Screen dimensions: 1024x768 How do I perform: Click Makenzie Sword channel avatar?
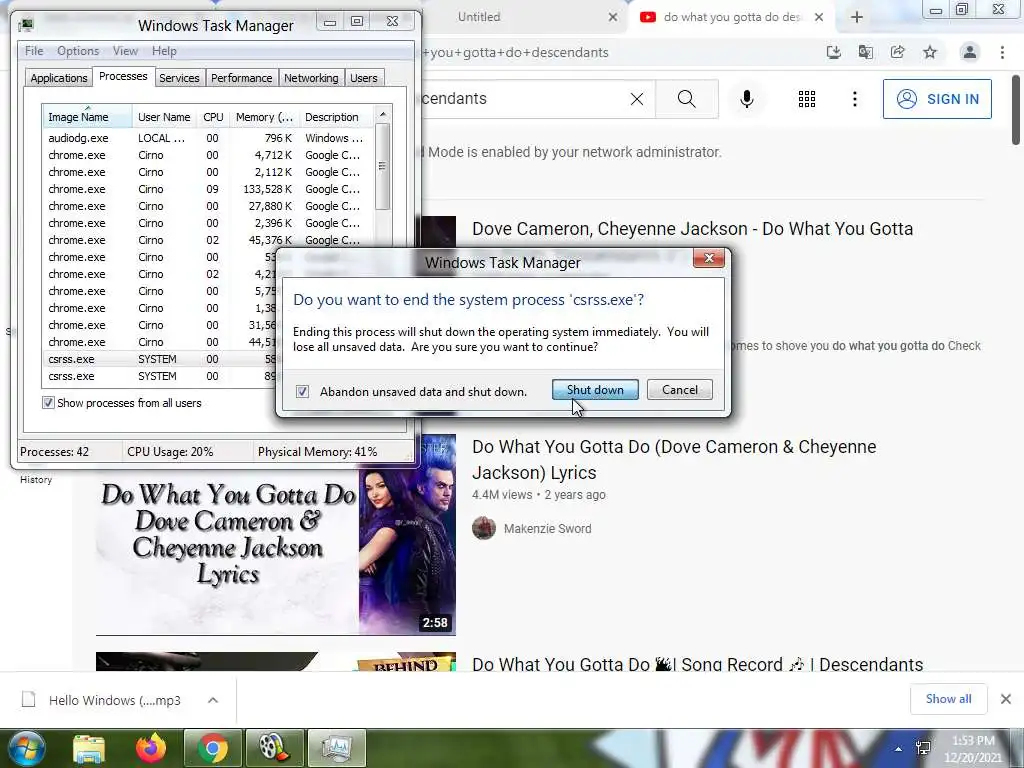tap(484, 528)
